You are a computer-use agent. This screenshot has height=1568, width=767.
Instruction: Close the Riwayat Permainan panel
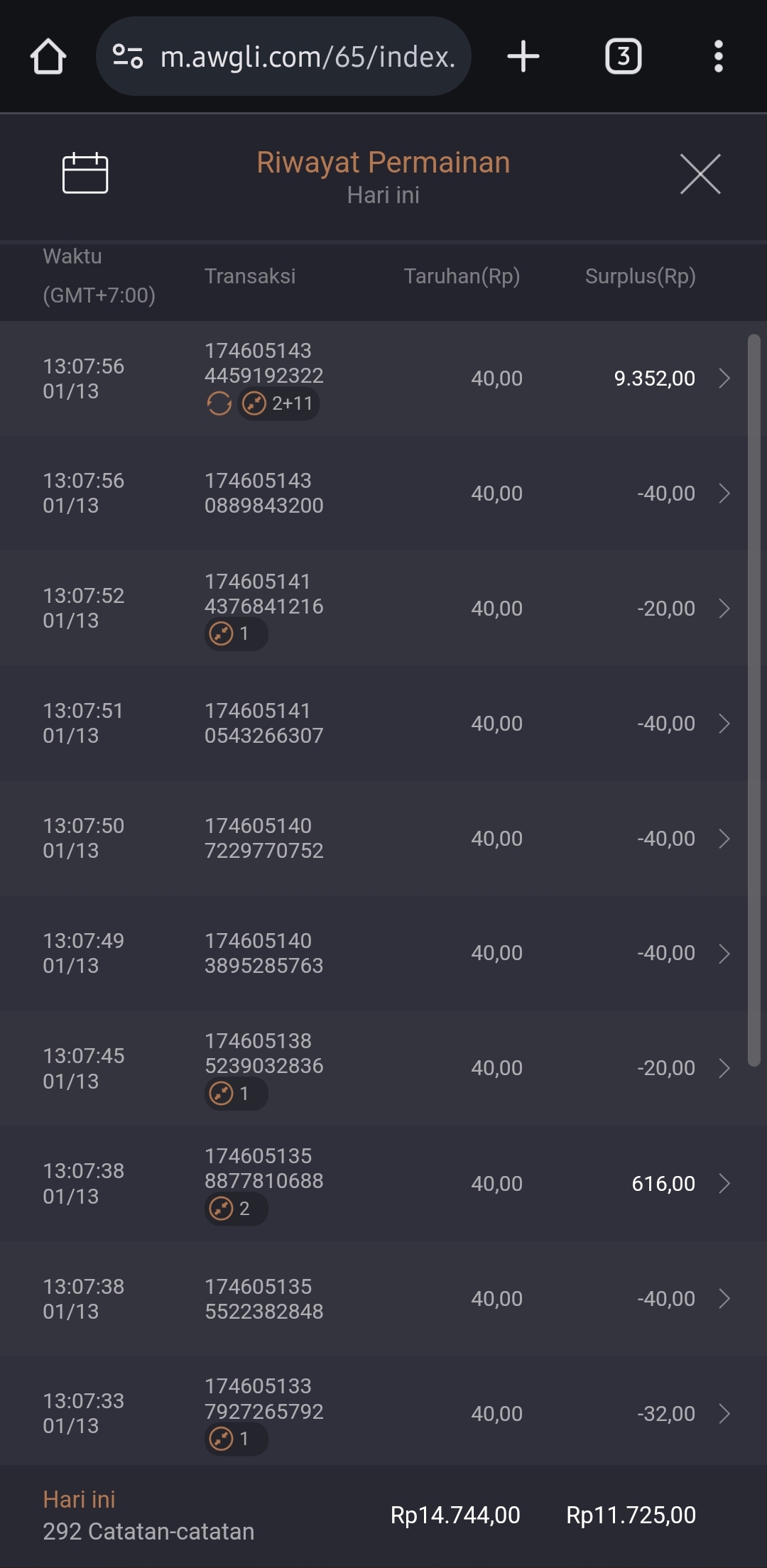coord(700,173)
